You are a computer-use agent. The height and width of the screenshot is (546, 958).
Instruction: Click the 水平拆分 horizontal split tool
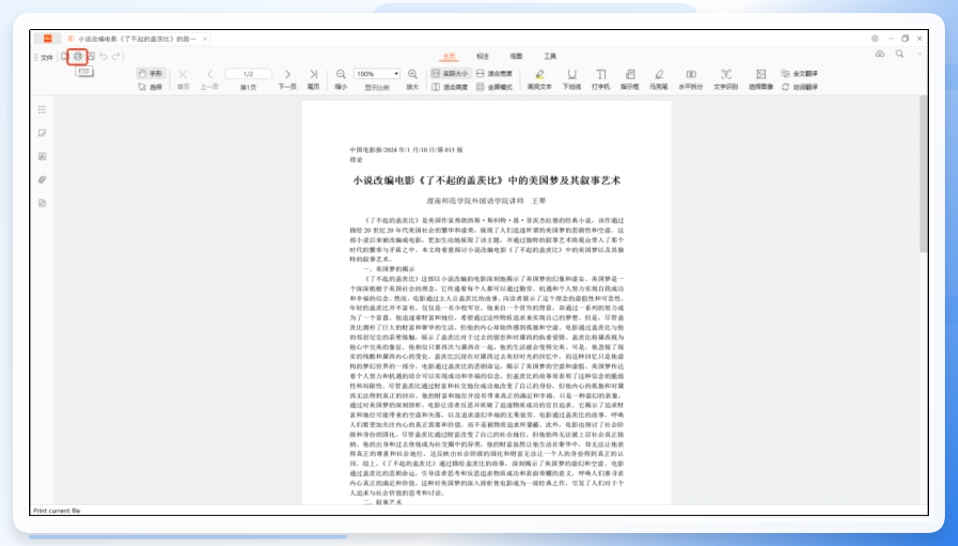tap(690, 79)
